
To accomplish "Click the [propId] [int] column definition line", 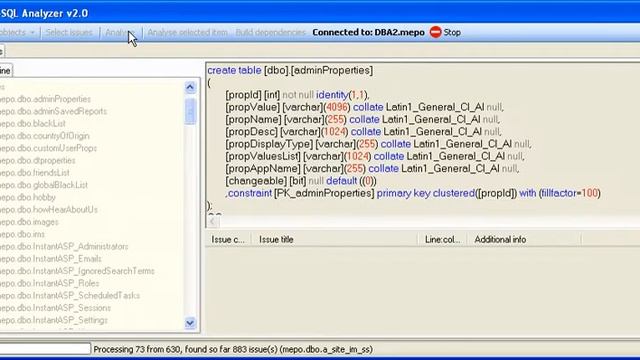I will pos(298,95).
